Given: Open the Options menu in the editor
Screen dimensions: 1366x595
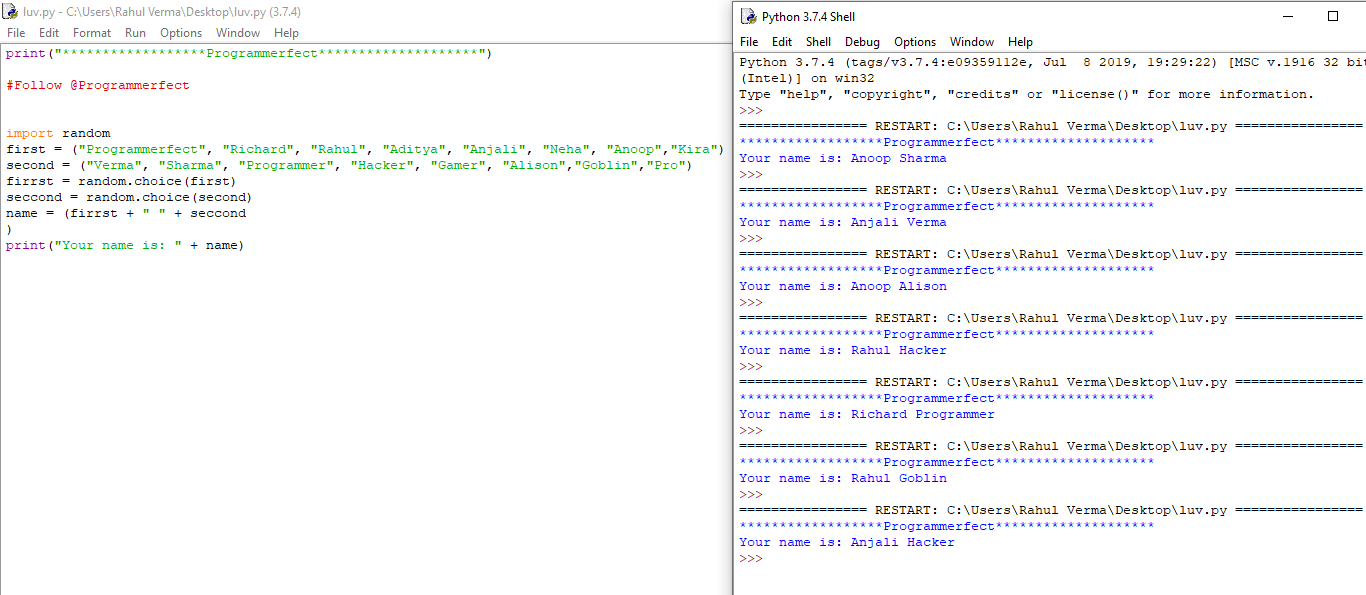Looking at the screenshot, I should (x=181, y=32).
